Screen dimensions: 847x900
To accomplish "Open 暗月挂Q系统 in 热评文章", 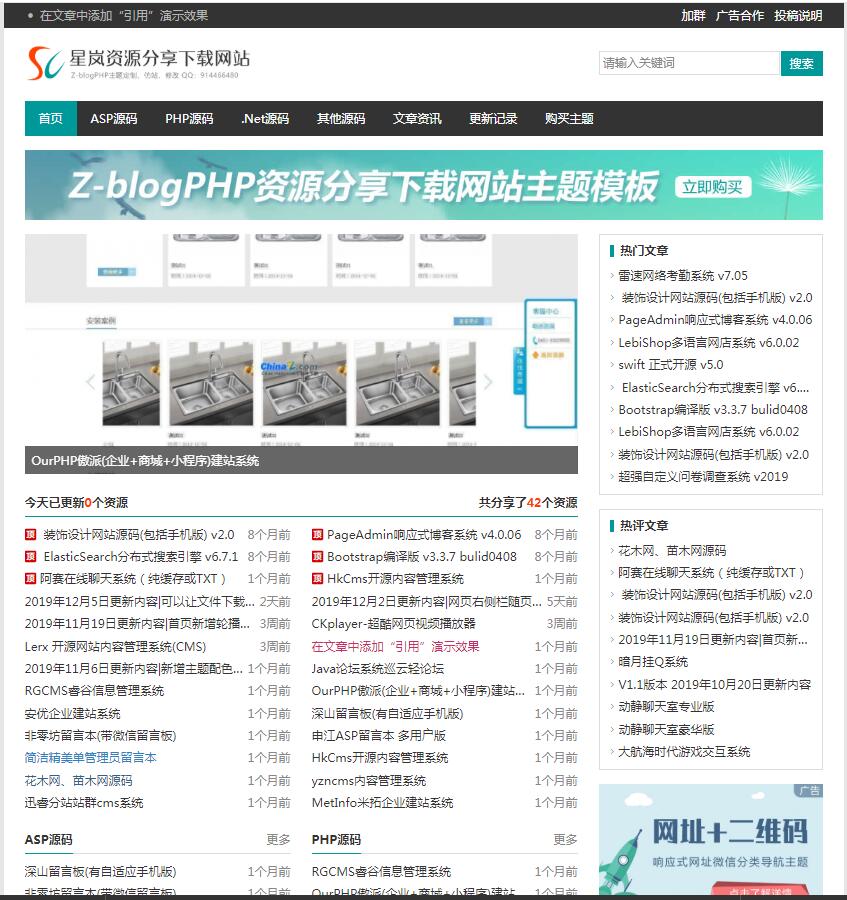I will 653,662.
